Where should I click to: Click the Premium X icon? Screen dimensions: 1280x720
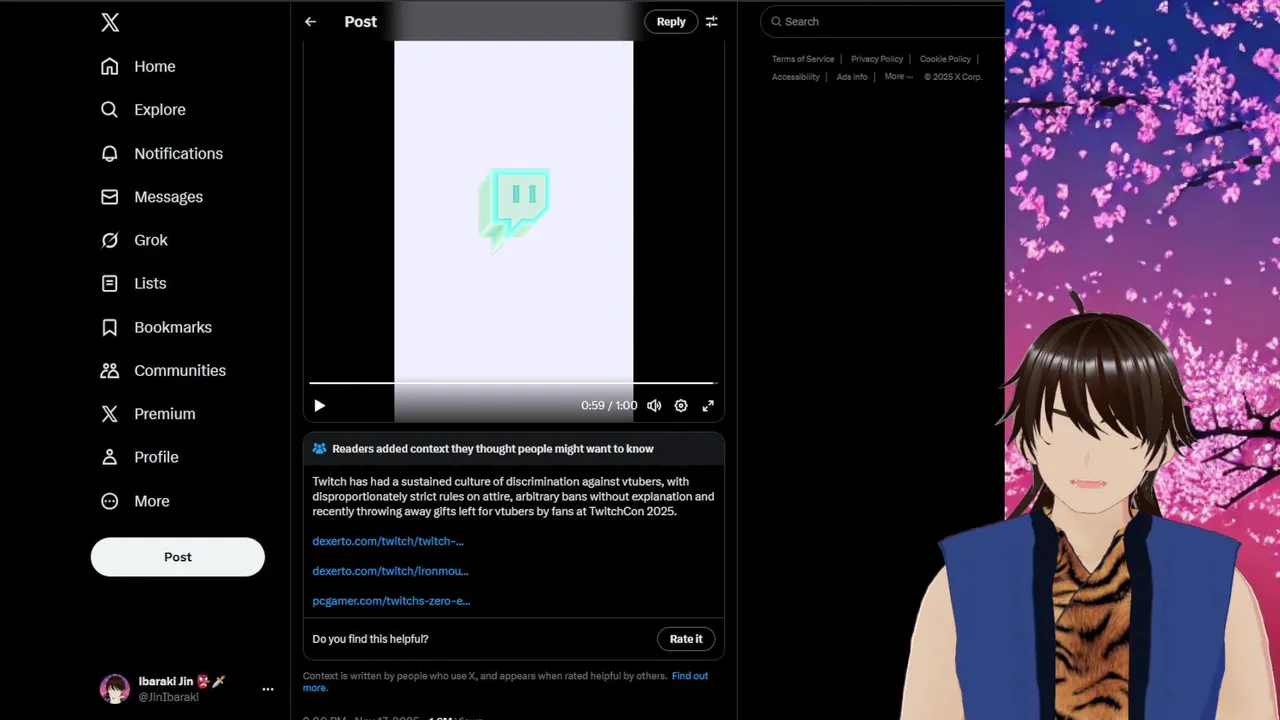point(110,414)
